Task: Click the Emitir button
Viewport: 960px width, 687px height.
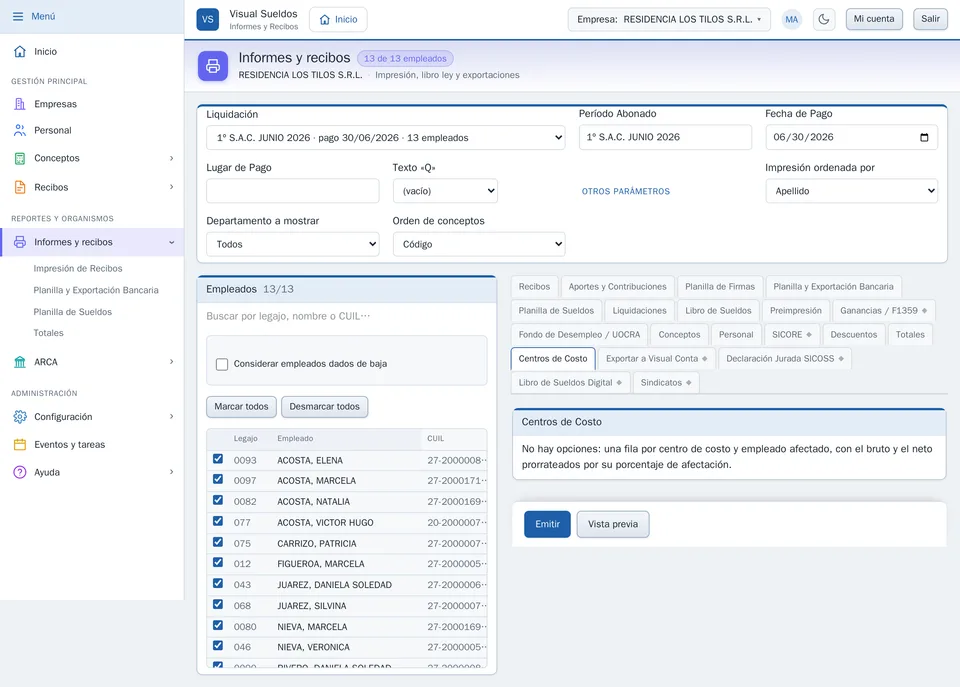Action: coord(547,524)
